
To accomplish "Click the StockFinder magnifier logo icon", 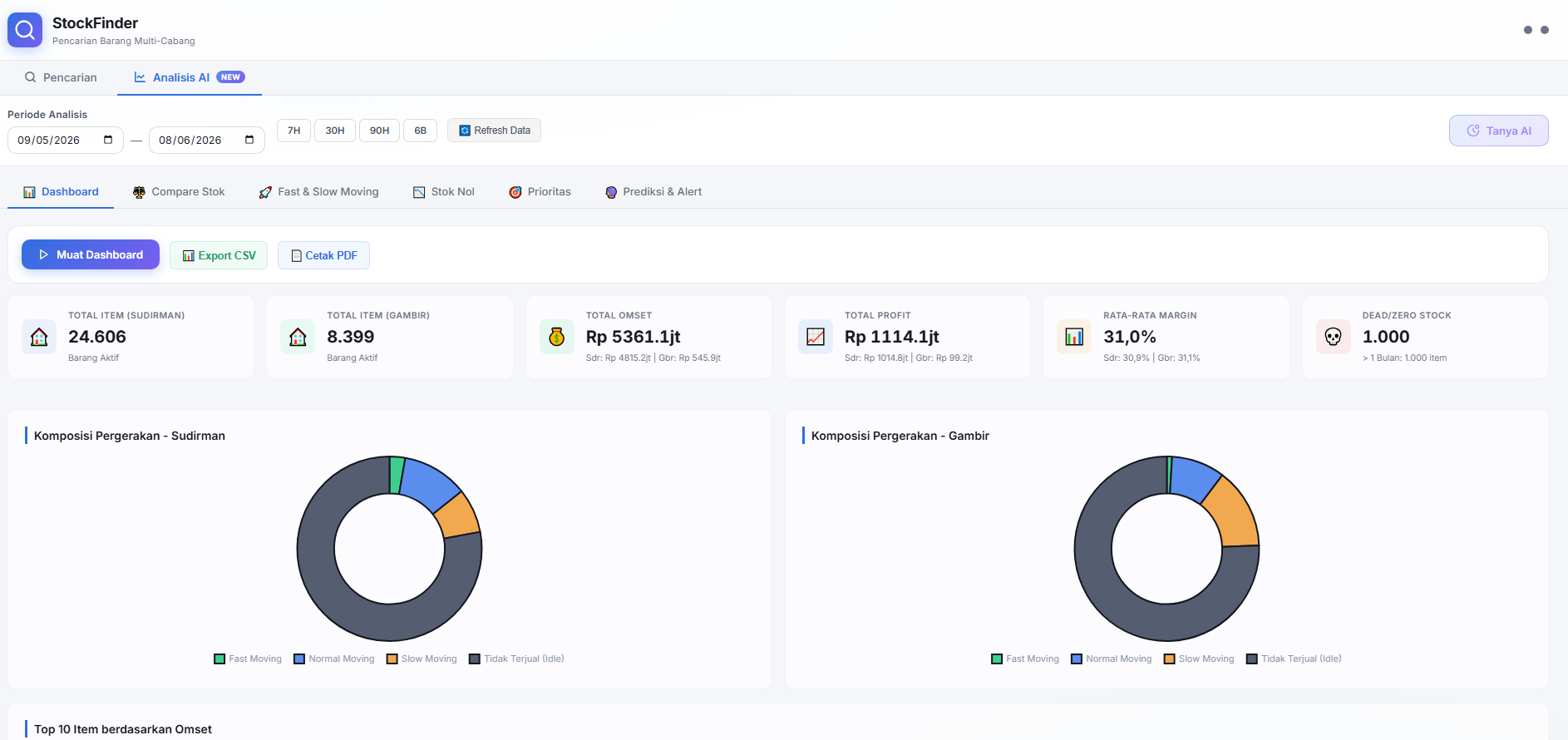I will 25,30.
